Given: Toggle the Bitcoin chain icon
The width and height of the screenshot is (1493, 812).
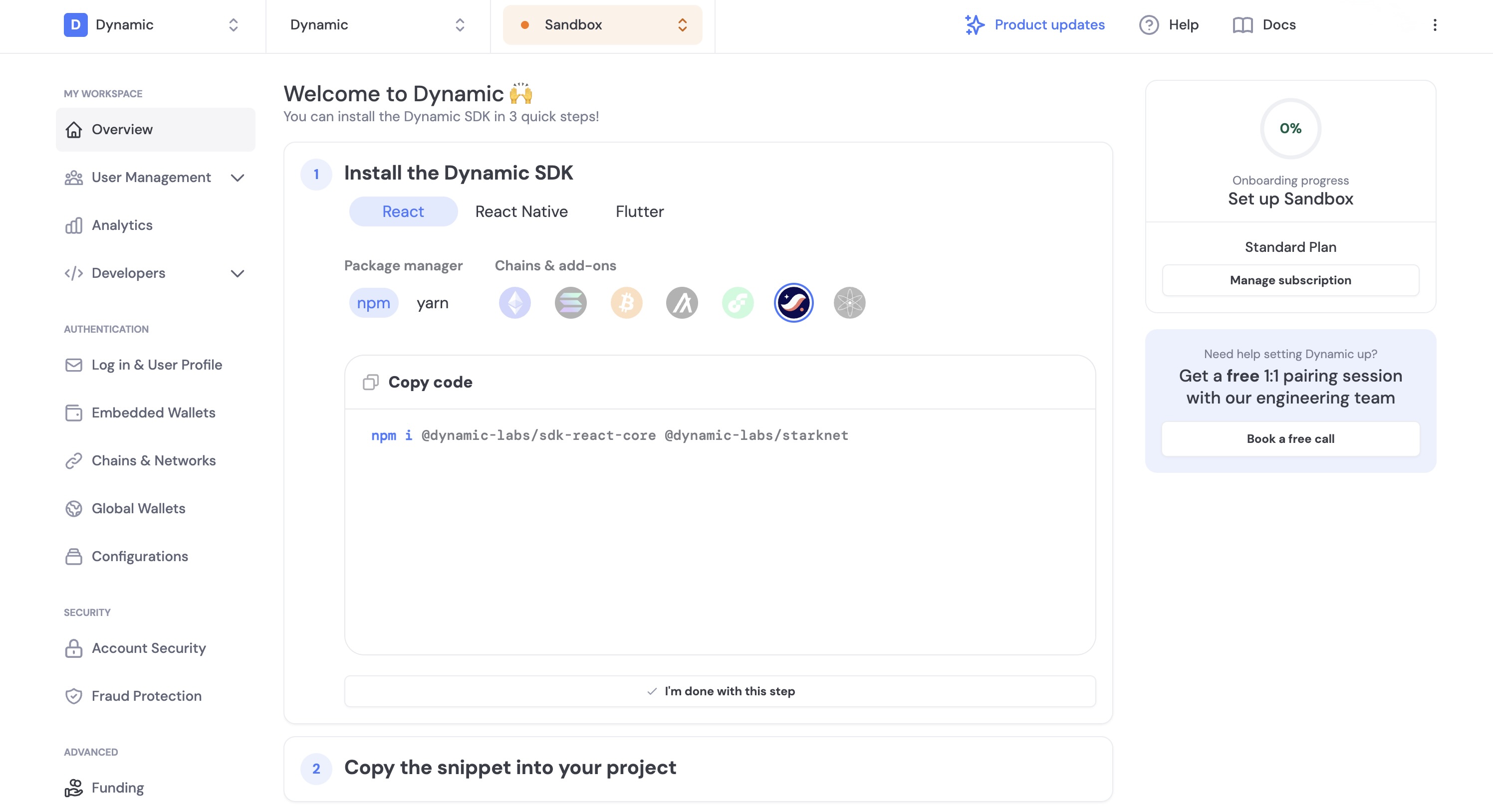Looking at the screenshot, I should [x=627, y=302].
